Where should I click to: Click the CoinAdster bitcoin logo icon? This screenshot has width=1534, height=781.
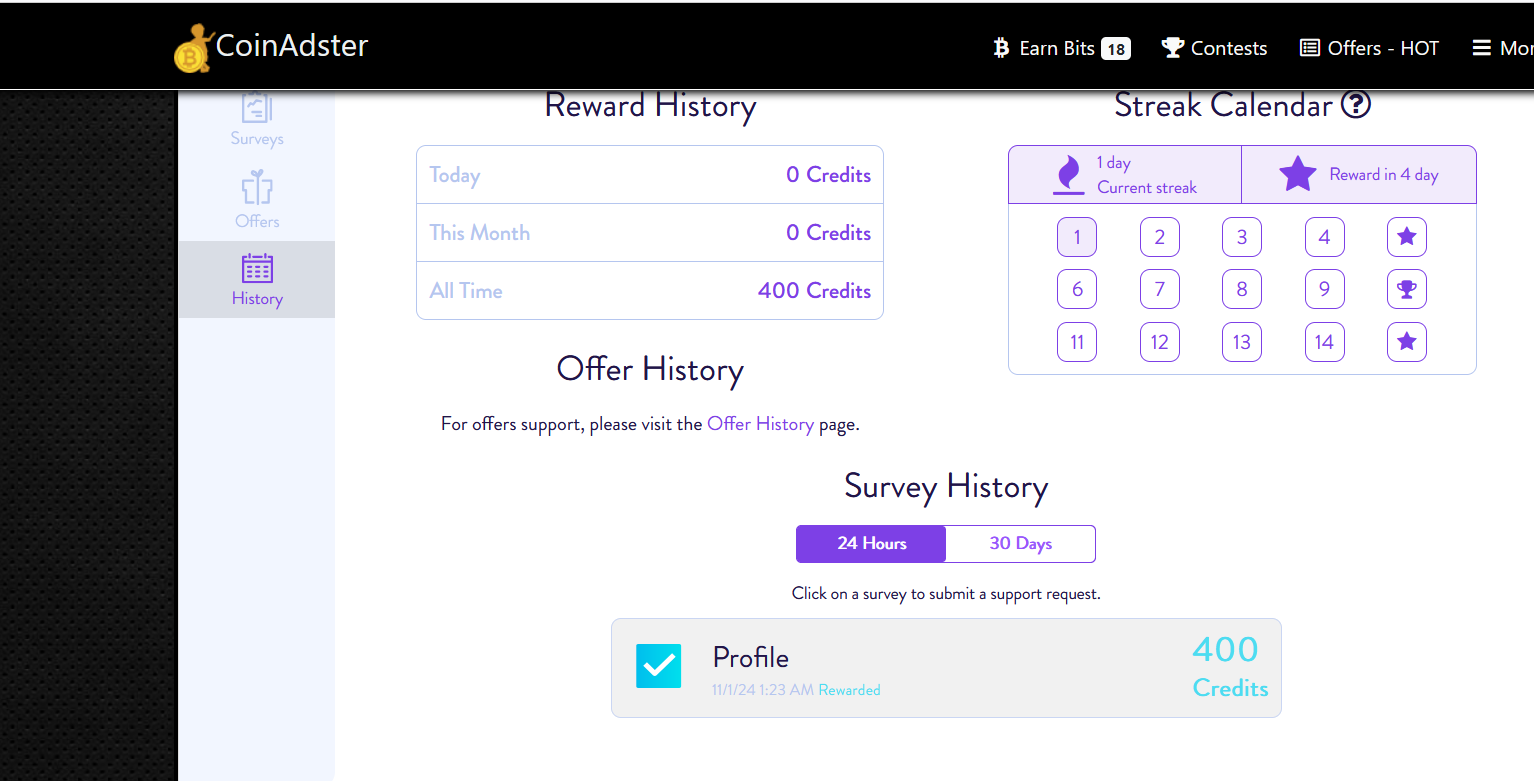194,49
